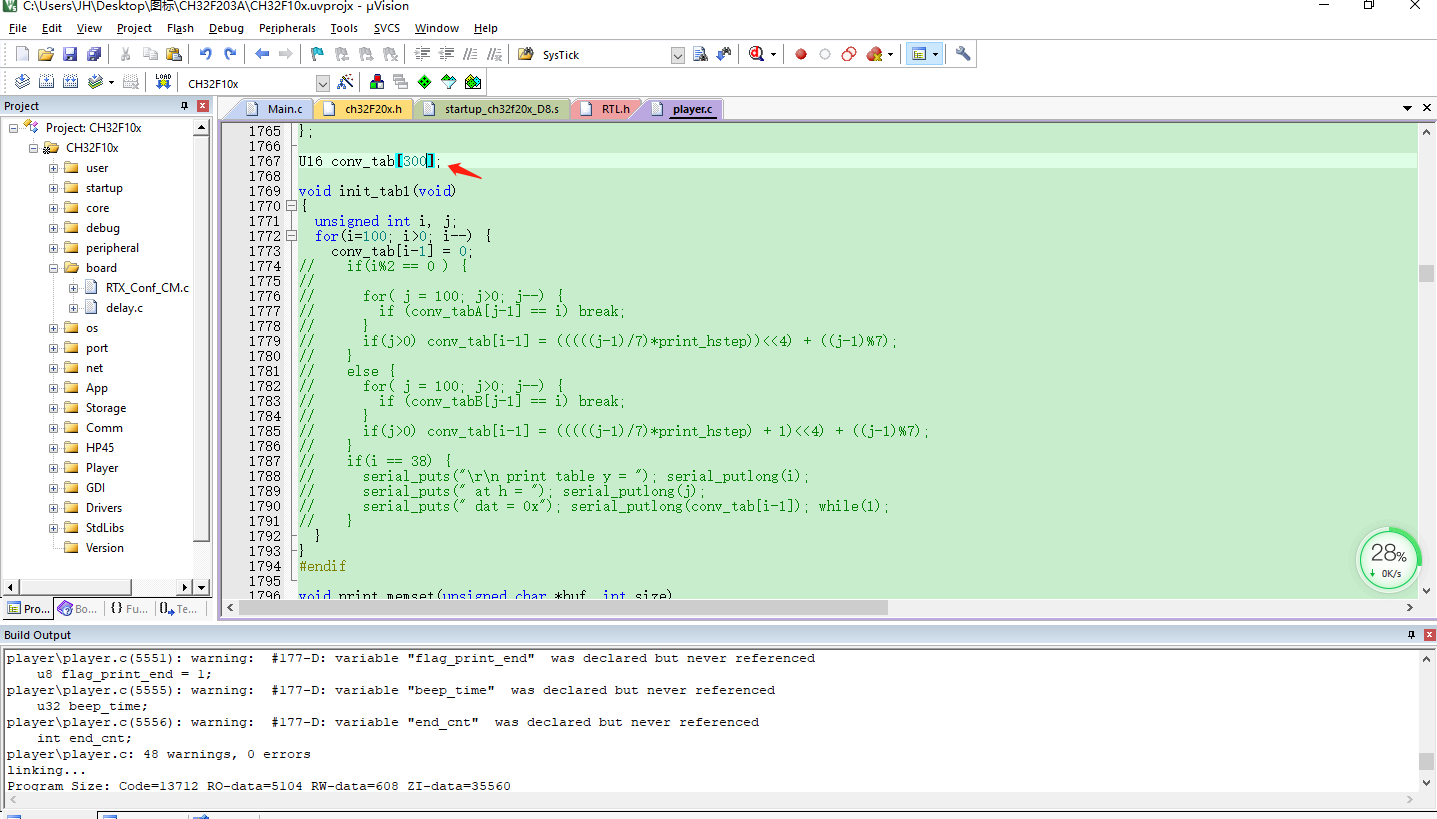This screenshot has height=819, width=1437.
Task: Create a new file with toolbar icon
Action: (x=22, y=54)
